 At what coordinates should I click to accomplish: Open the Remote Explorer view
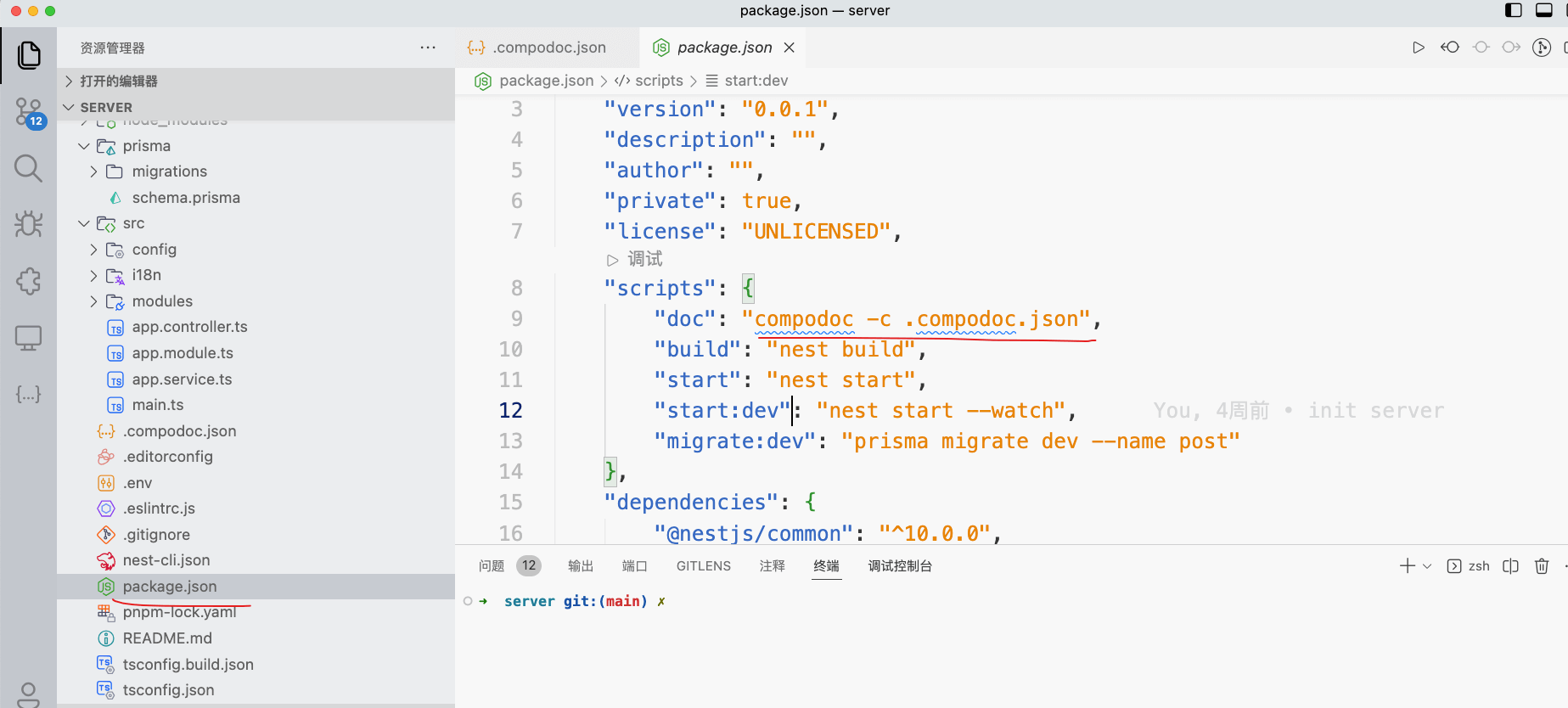(28, 338)
